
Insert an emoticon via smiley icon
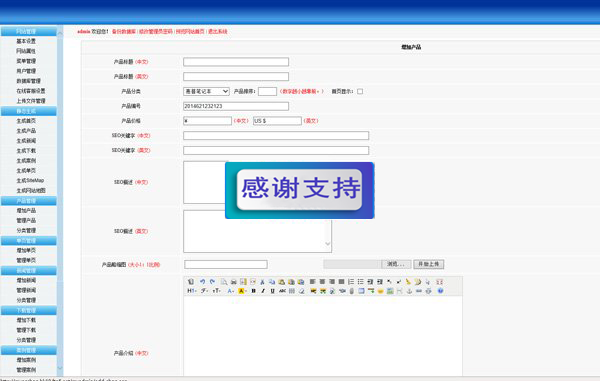pyautogui.click(x=380, y=291)
